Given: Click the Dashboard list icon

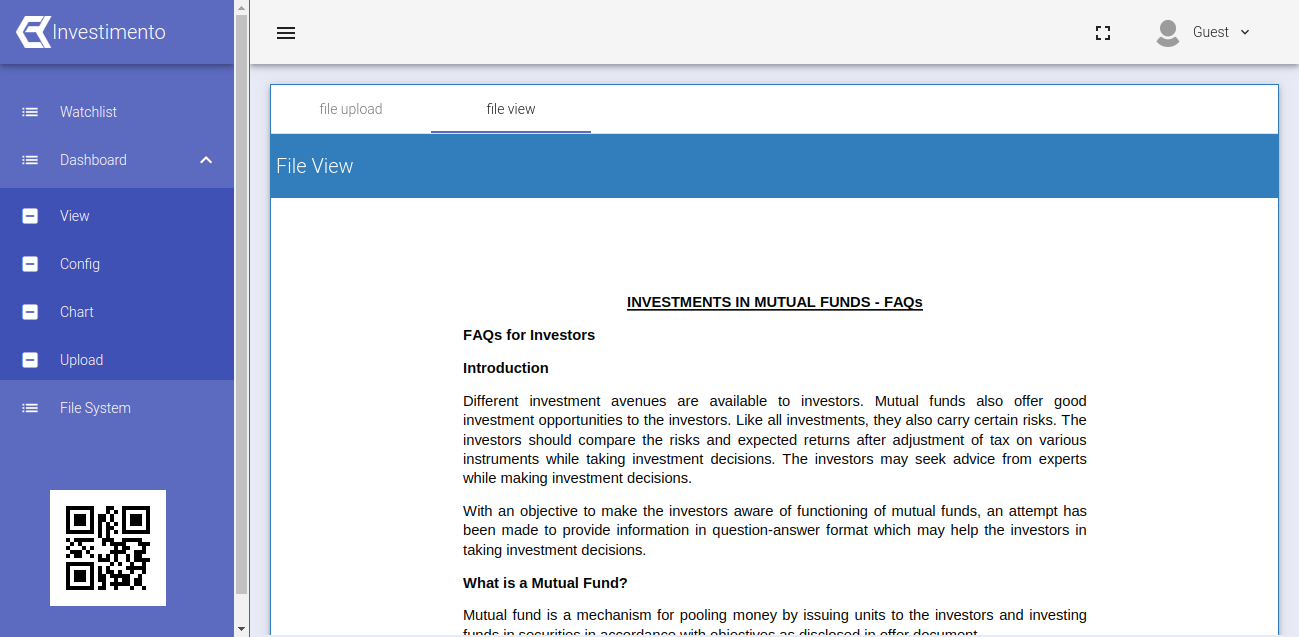Looking at the screenshot, I should (x=30, y=160).
